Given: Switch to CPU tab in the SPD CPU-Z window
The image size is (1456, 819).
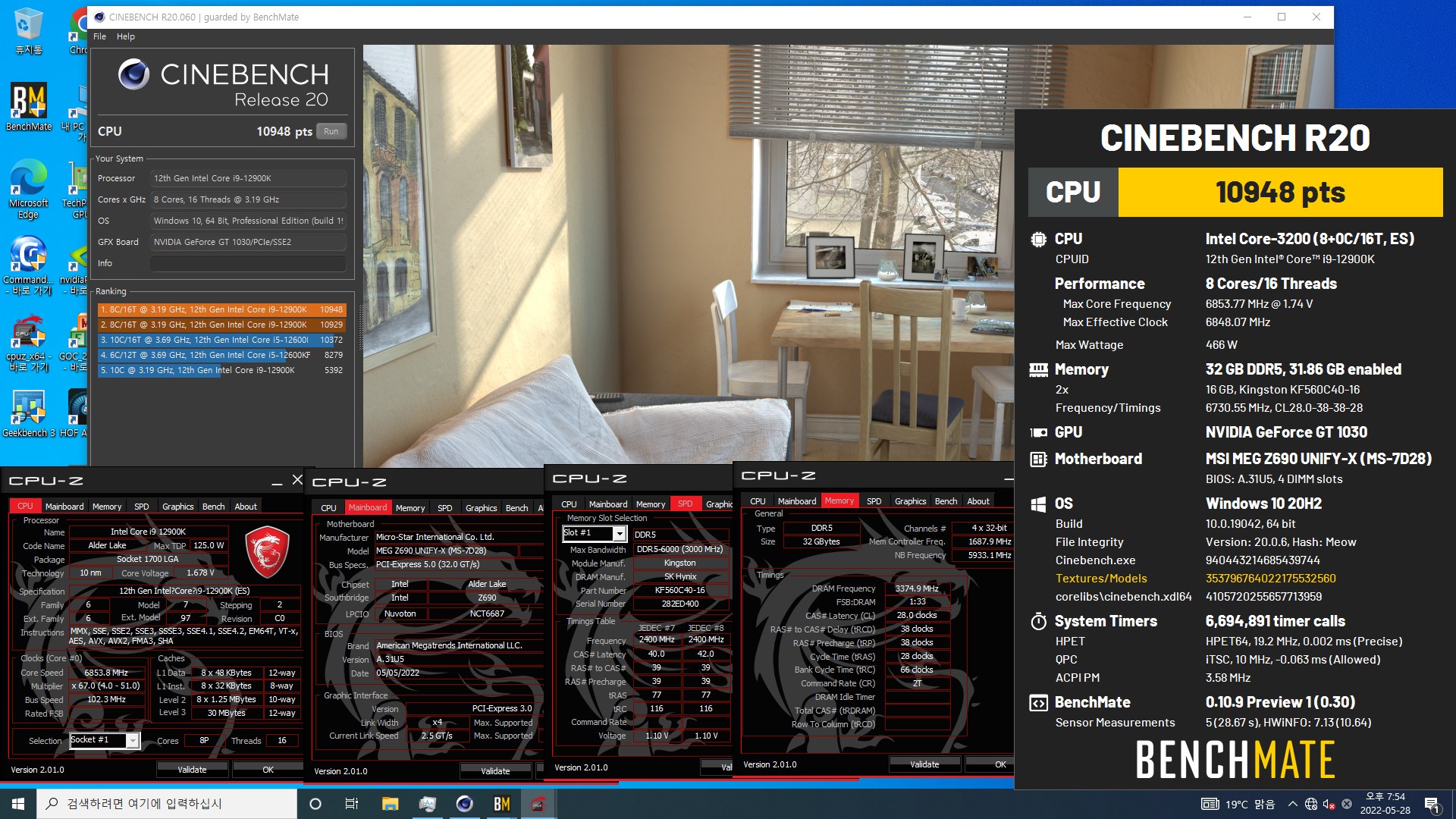Looking at the screenshot, I should point(569,504).
